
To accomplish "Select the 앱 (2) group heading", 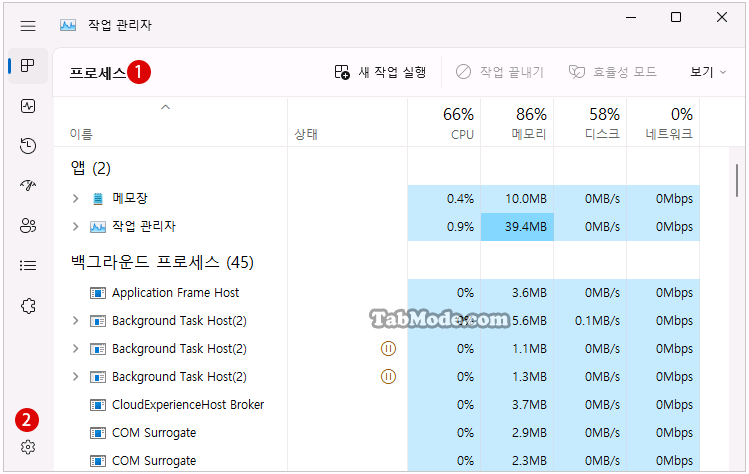I will tap(91, 168).
